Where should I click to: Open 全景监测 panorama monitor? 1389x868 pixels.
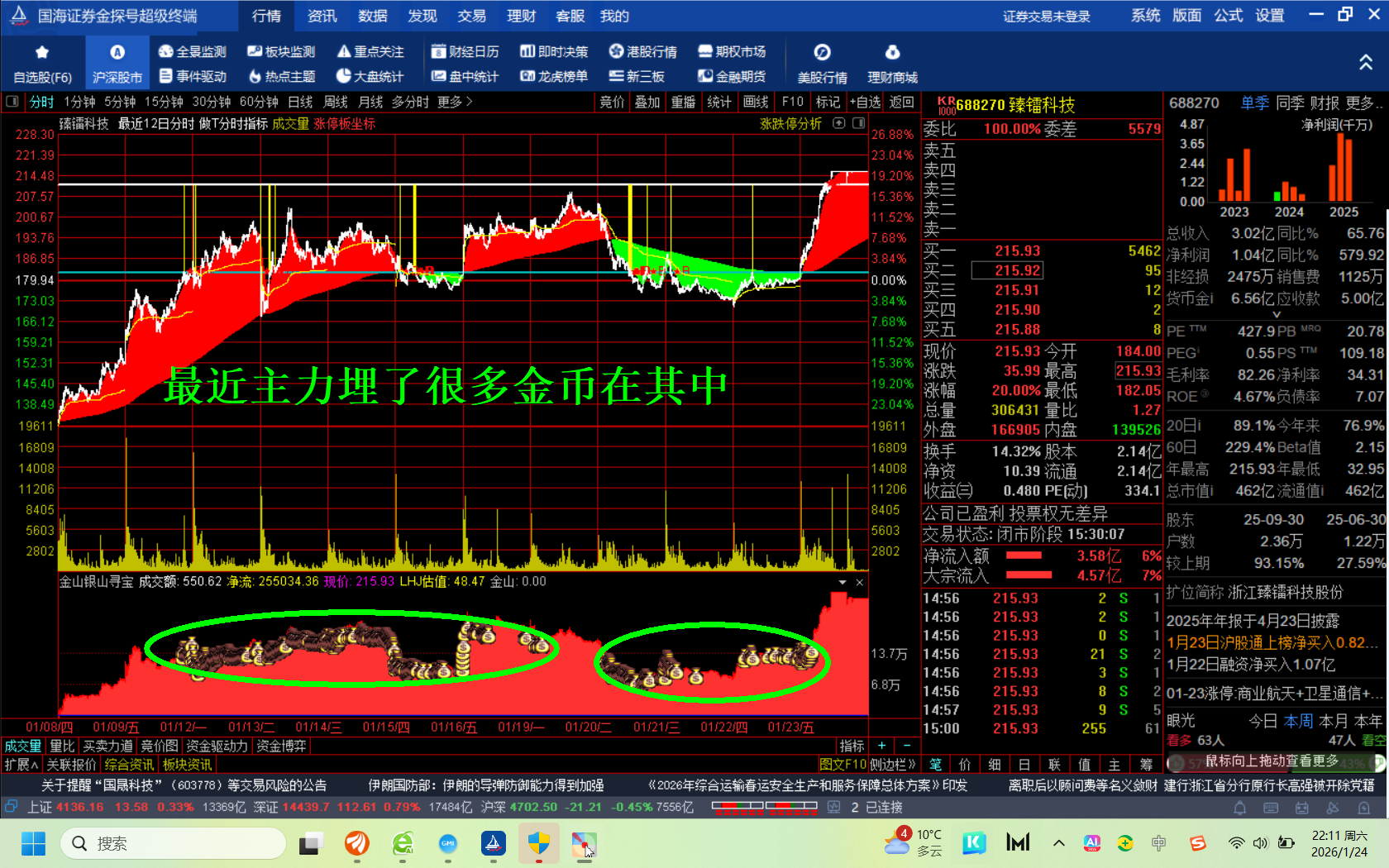pos(192,51)
